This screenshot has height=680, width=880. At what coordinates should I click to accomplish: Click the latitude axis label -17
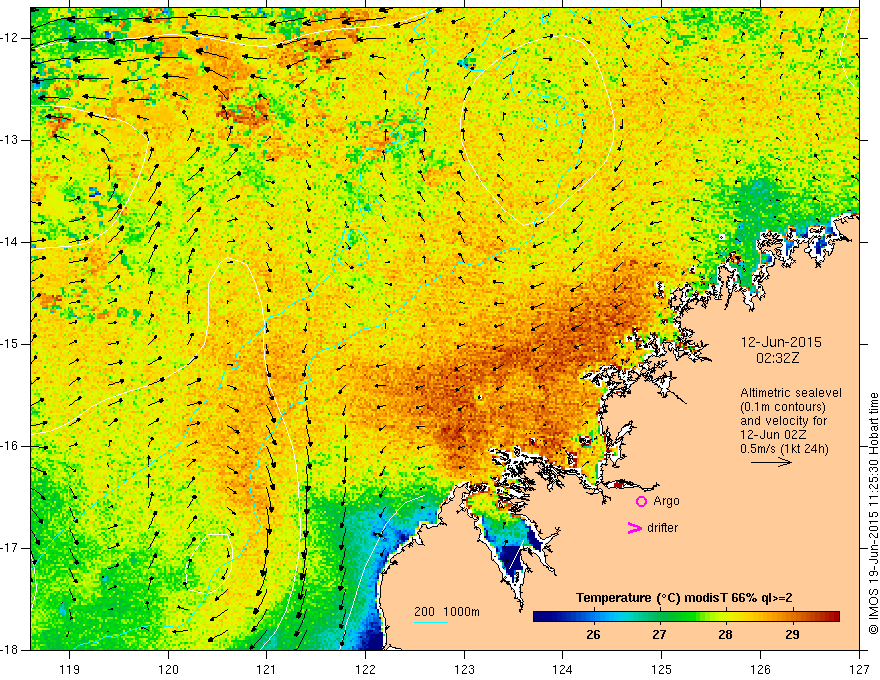click(11, 548)
